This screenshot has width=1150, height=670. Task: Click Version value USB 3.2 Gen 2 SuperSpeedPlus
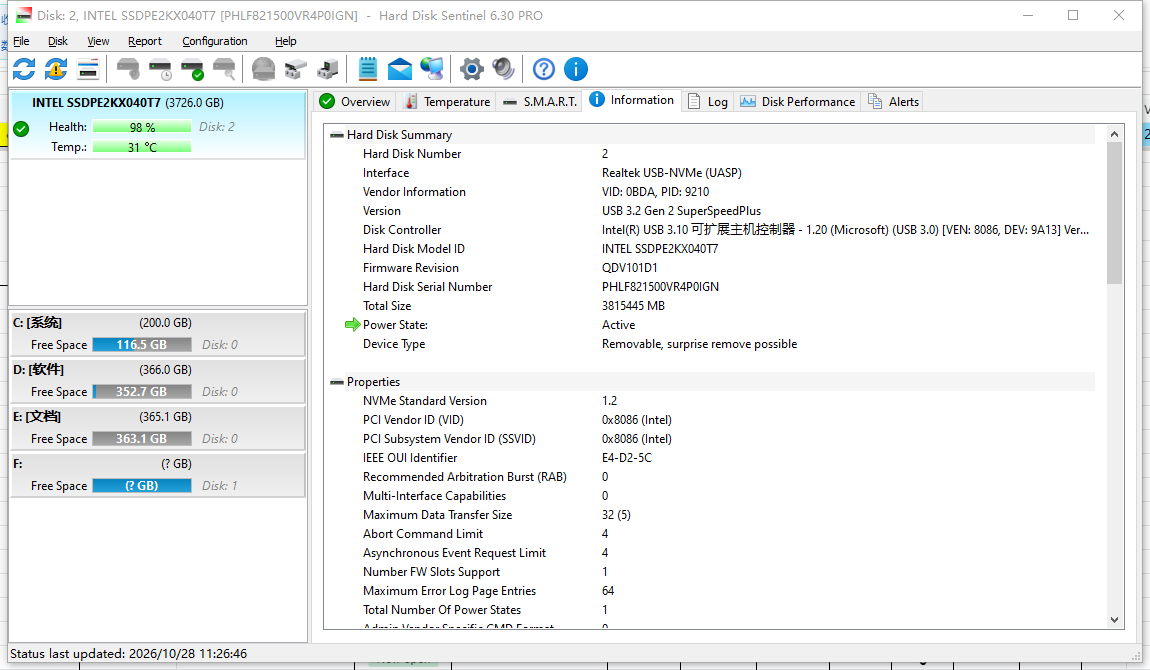[681, 211]
